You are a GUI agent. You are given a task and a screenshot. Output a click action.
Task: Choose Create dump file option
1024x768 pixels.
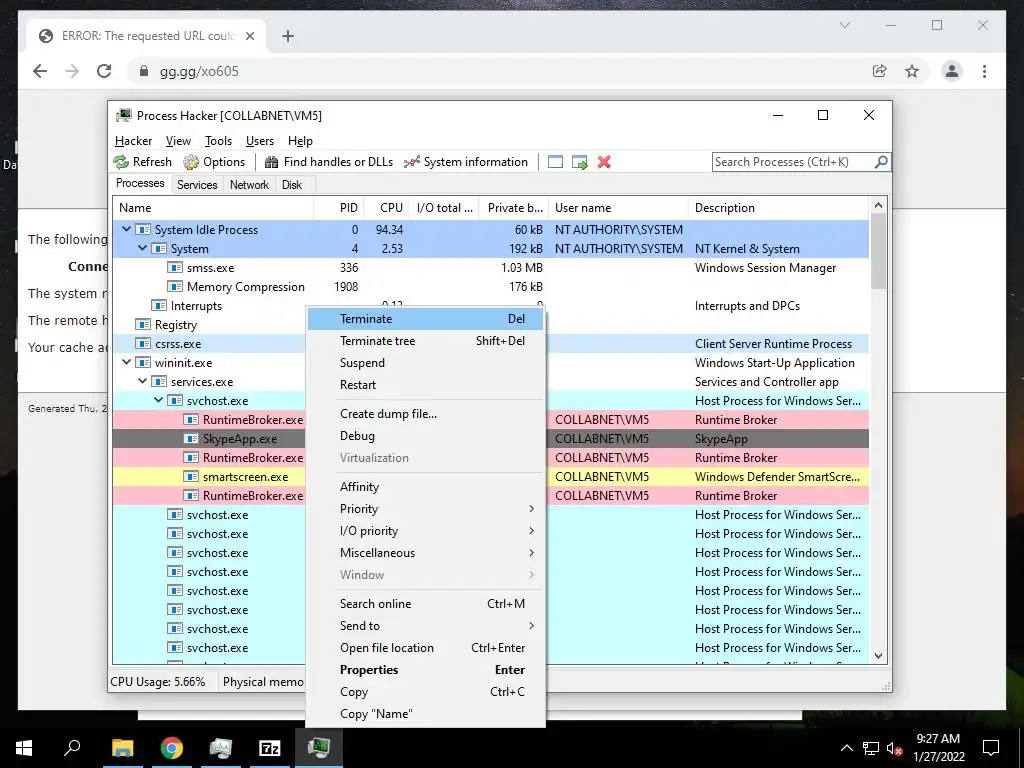(425, 414)
